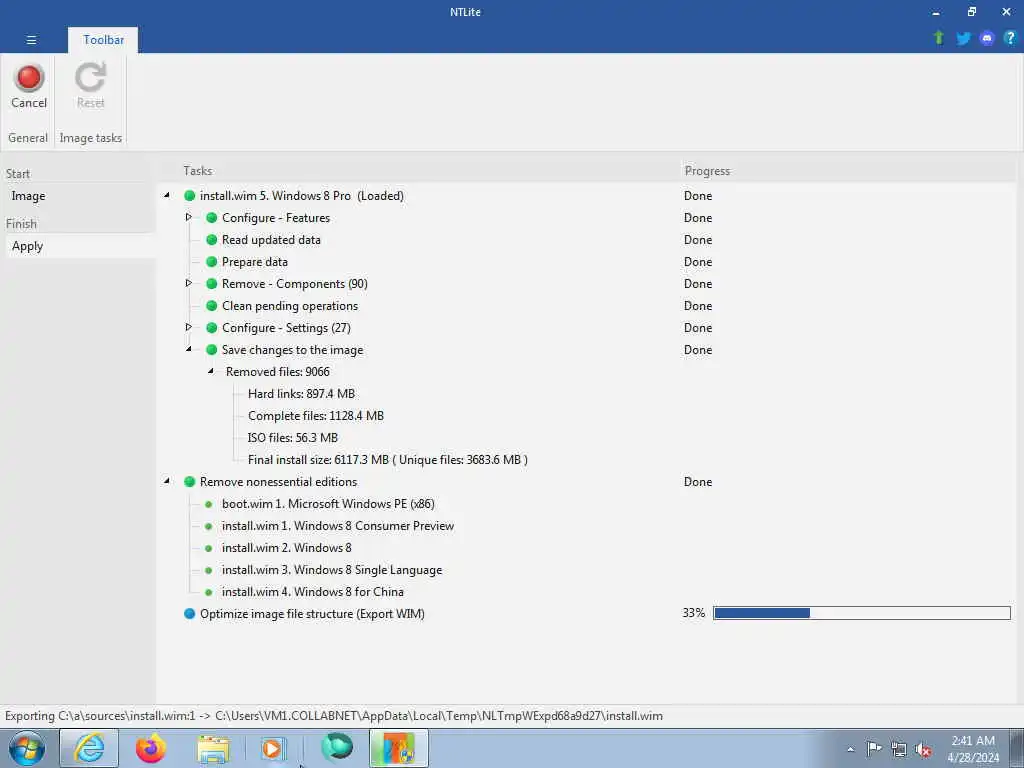1024x768 pixels.
Task: Click green status dot of install.wim 5
Action: (189, 196)
